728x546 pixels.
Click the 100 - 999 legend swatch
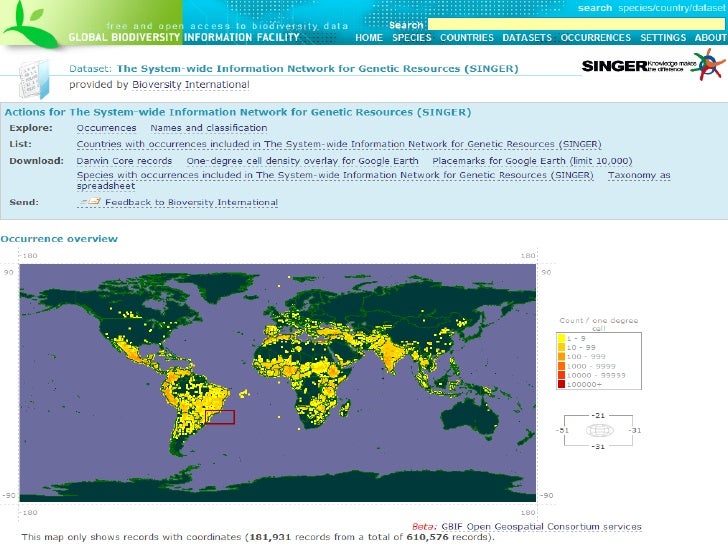point(561,357)
